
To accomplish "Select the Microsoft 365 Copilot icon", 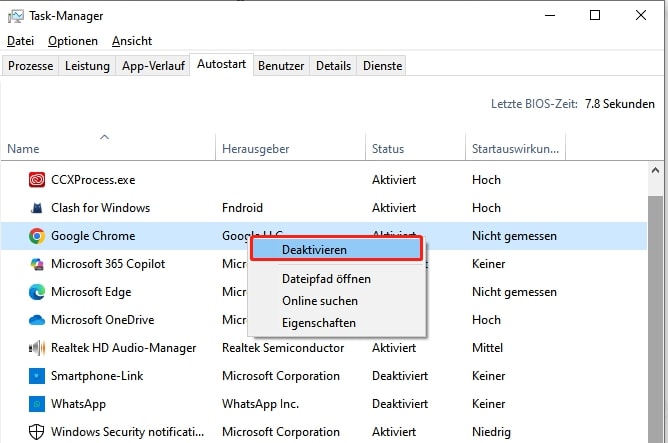I will tap(37, 264).
